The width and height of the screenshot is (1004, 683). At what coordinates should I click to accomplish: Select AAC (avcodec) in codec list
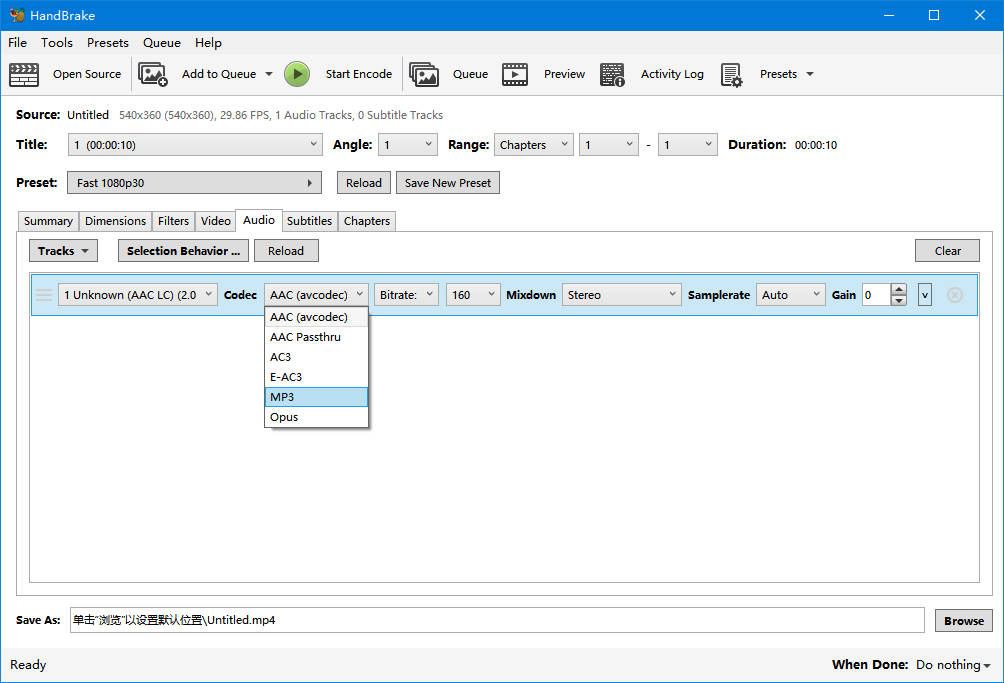pyautogui.click(x=316, y=317)
